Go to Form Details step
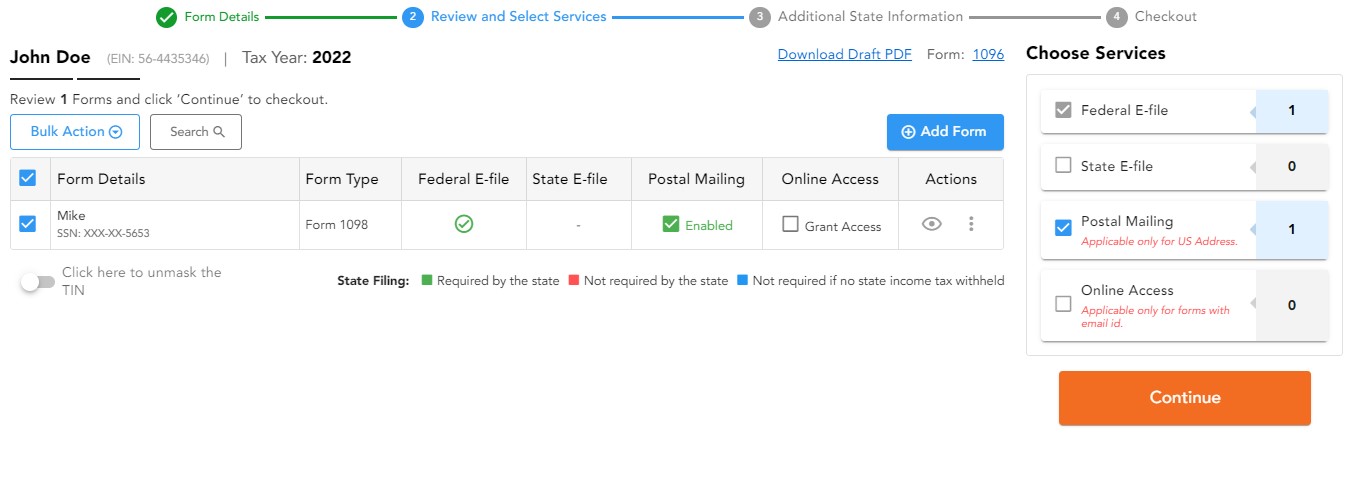The height and width of the screenshot is (492, 1358). [222, 17]
